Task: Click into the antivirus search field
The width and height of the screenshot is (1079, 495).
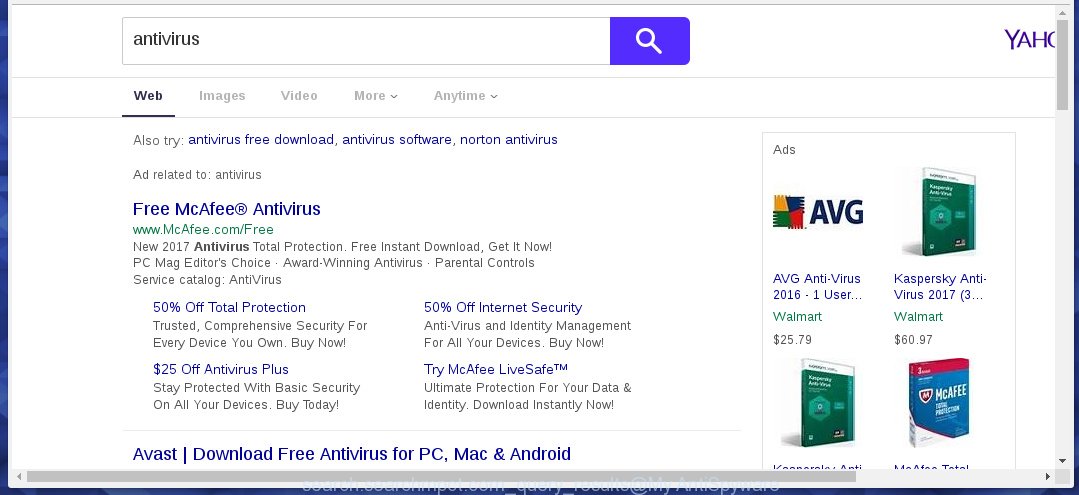Action: click(x=366, y=41)
